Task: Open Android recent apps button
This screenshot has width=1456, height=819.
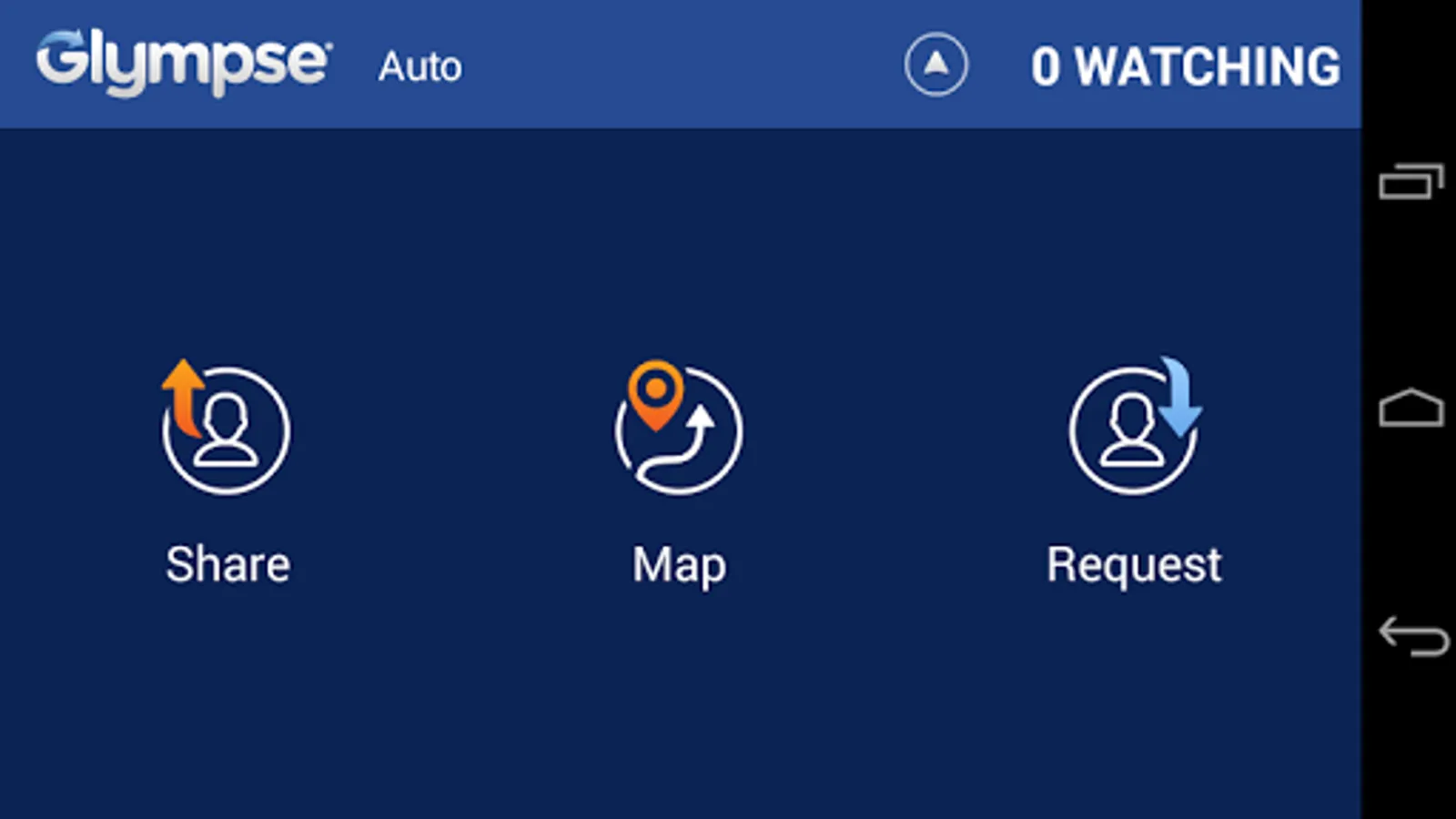Action: 1411,181
